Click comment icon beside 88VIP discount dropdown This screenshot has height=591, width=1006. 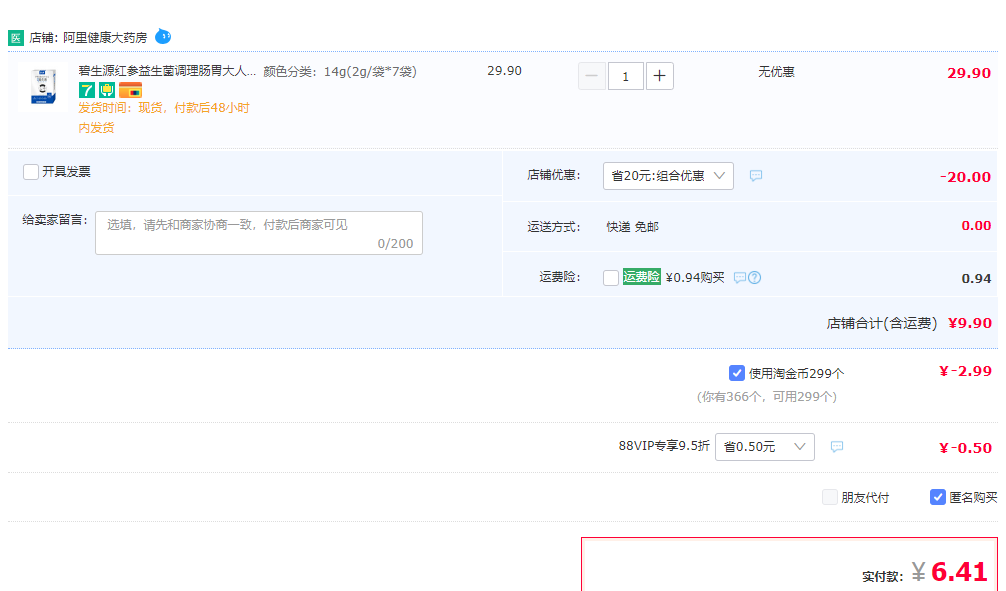click(x=837, y=447)
